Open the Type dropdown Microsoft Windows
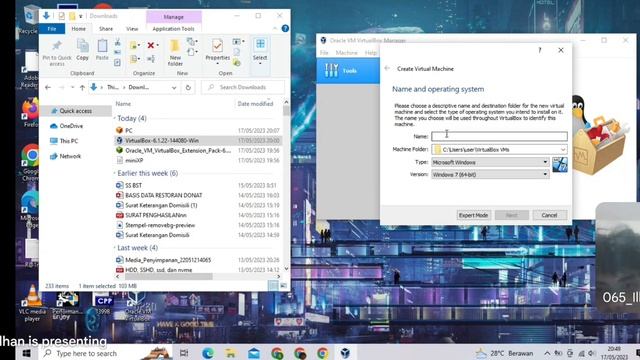 pyautogui.click(x=490, y=162)
